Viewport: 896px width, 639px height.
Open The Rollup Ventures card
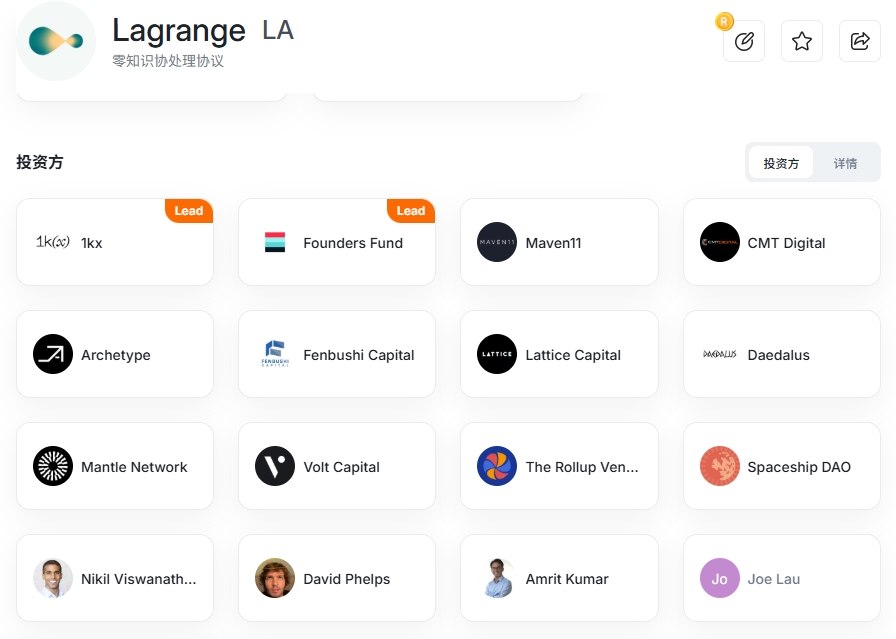coord(559,466)
